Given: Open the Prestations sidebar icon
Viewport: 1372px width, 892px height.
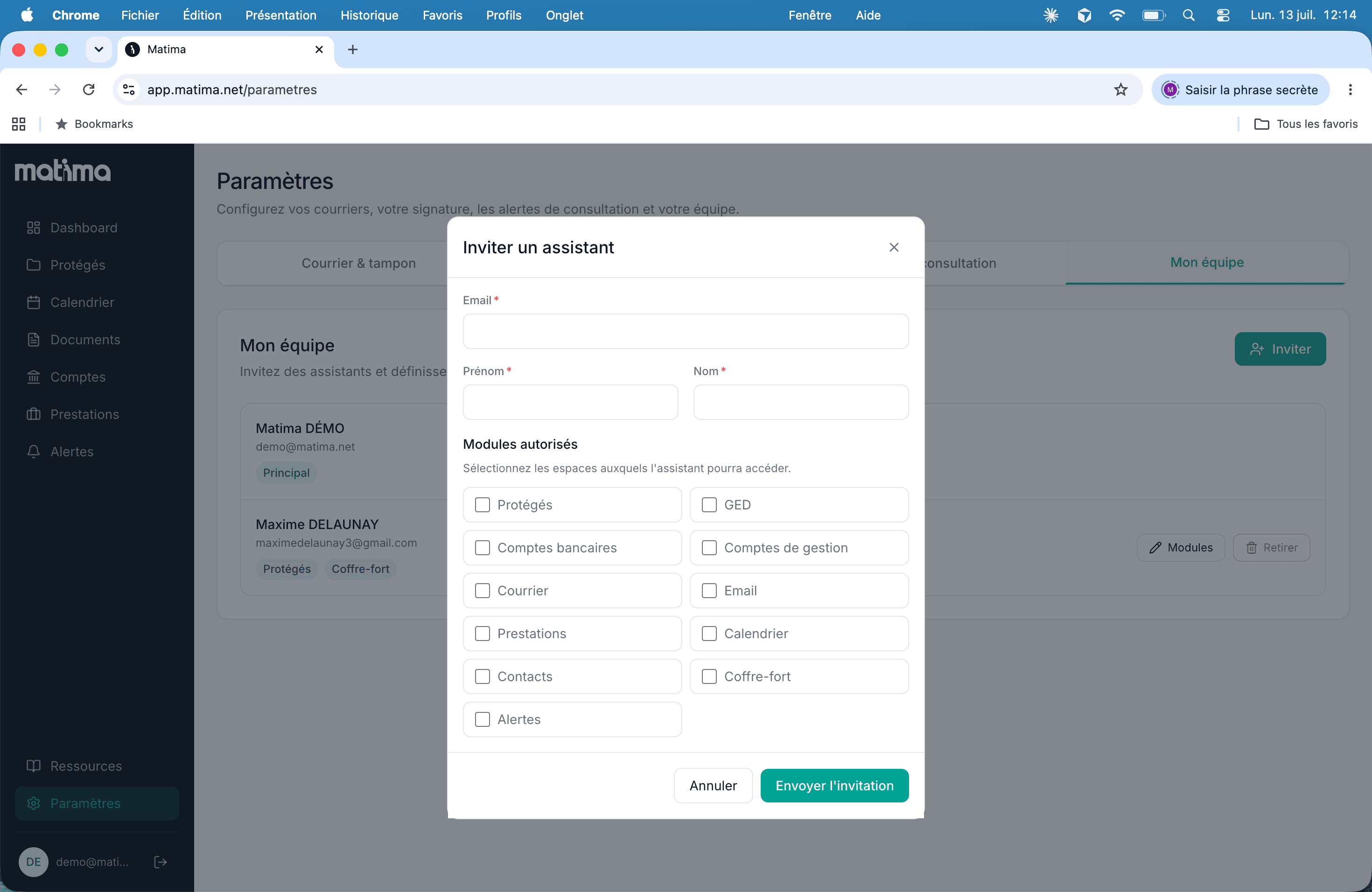Looking at the screenshot, I should coord(34,414).
